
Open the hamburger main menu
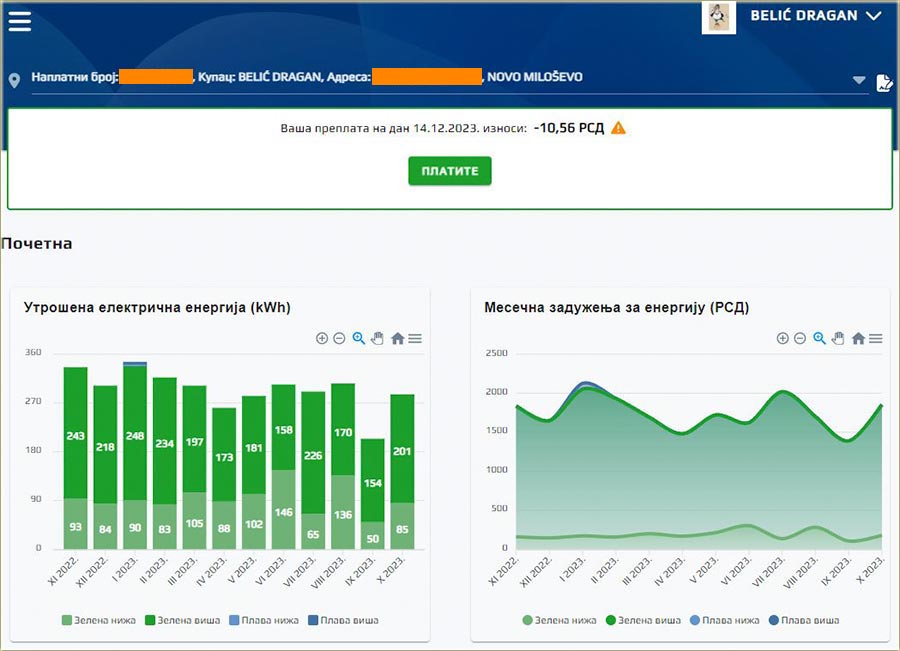(20, 21)
